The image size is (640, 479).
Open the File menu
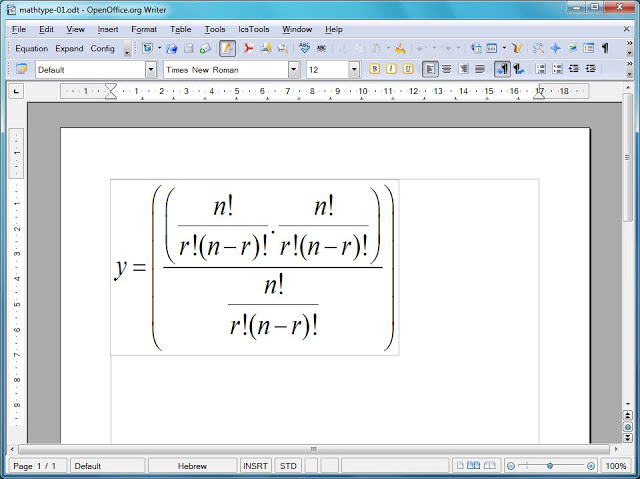pyautogui.click(x=19, y=29)
